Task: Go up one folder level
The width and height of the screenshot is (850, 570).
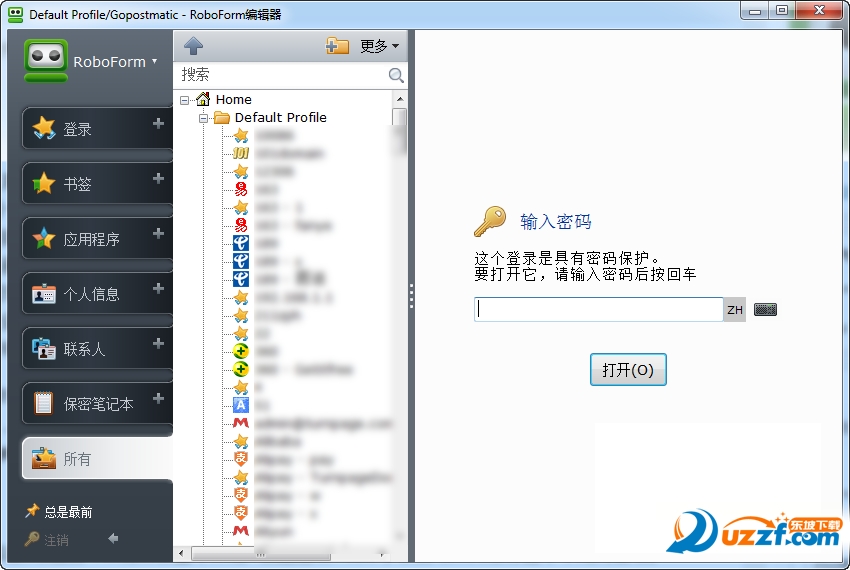Action: coord(193,46)
